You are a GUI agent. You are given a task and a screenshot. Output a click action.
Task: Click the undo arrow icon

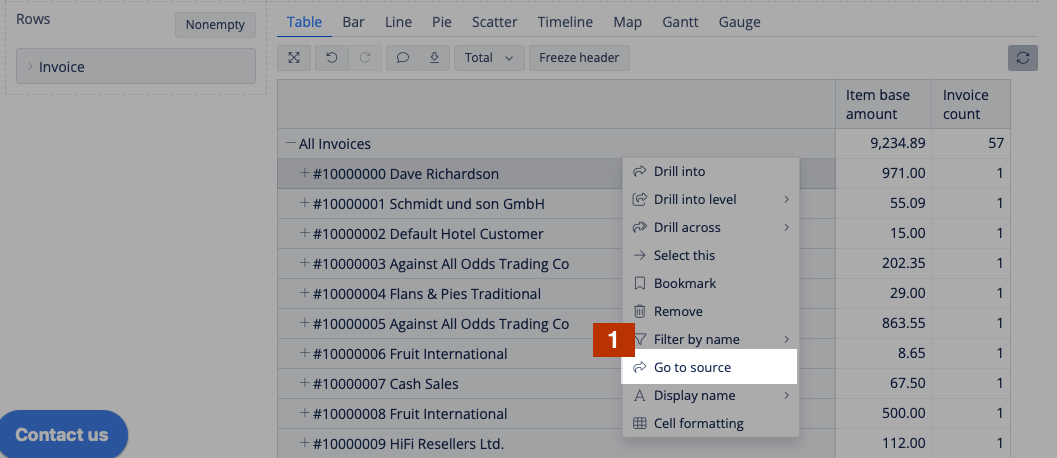coord(331,58)
